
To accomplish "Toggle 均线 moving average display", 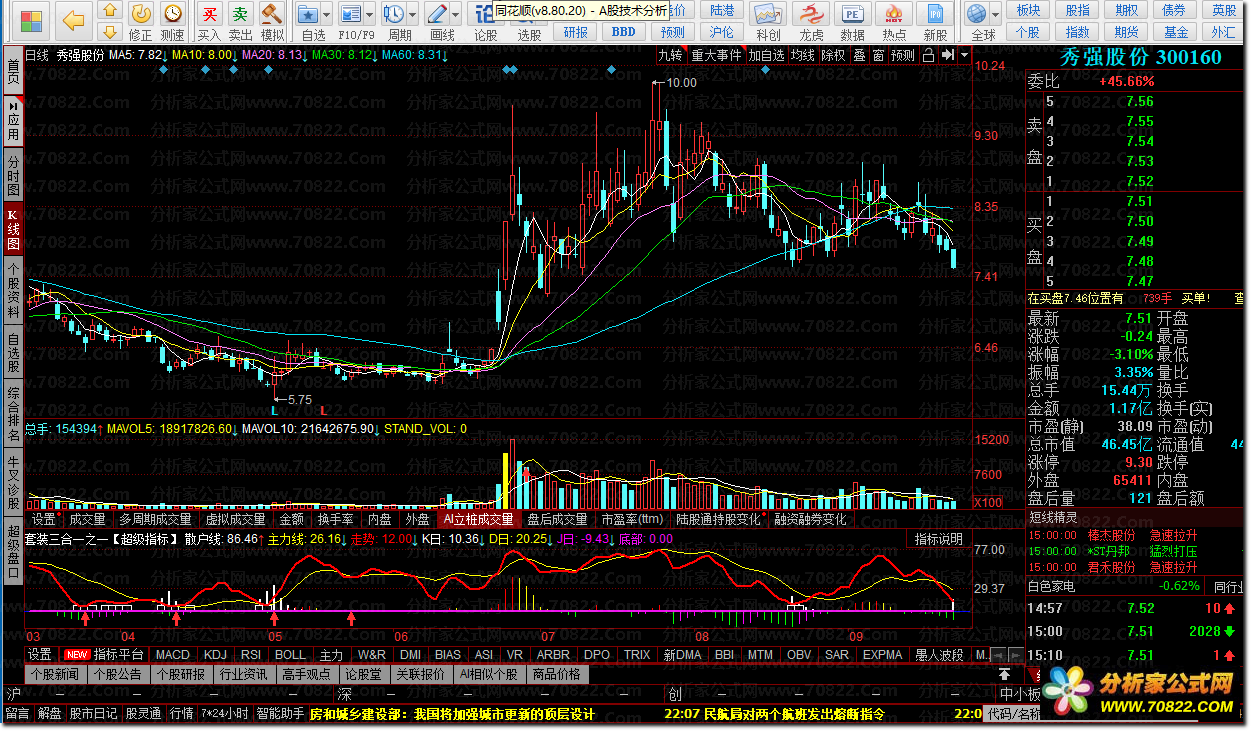I will tap(802, 55).
